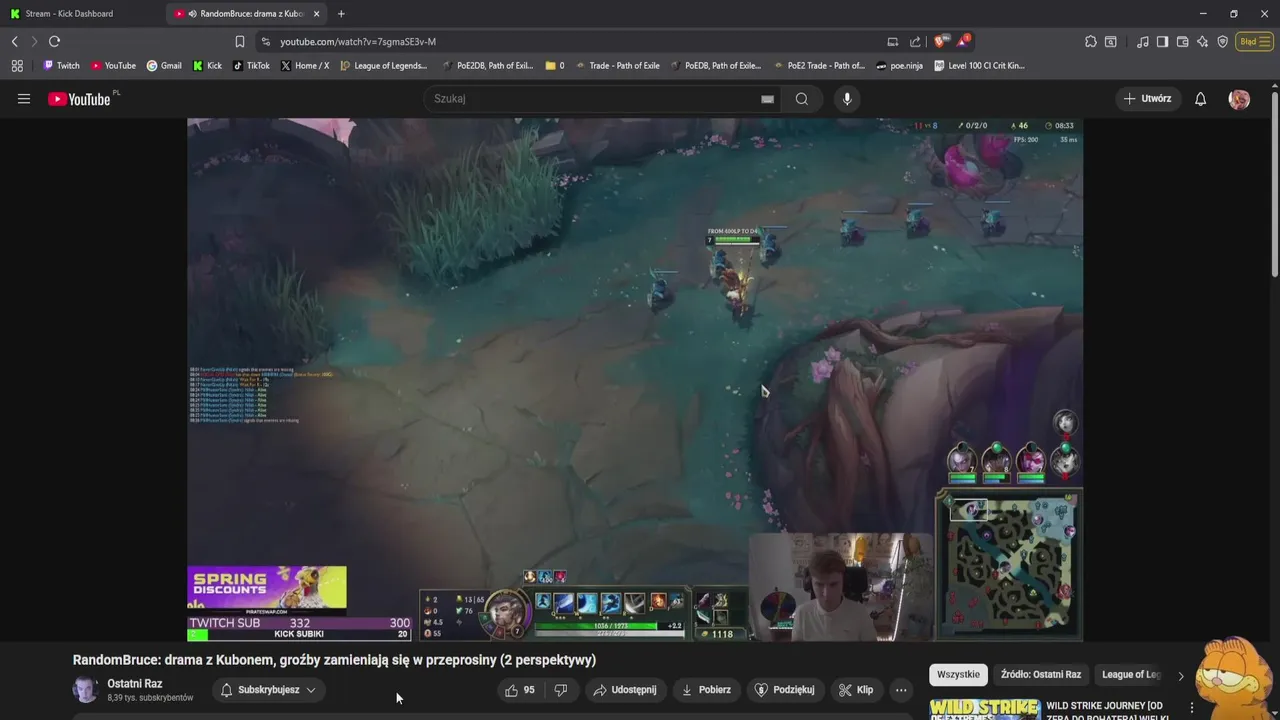
Task: Bookmark this page icon
Action: coord(239,41)
